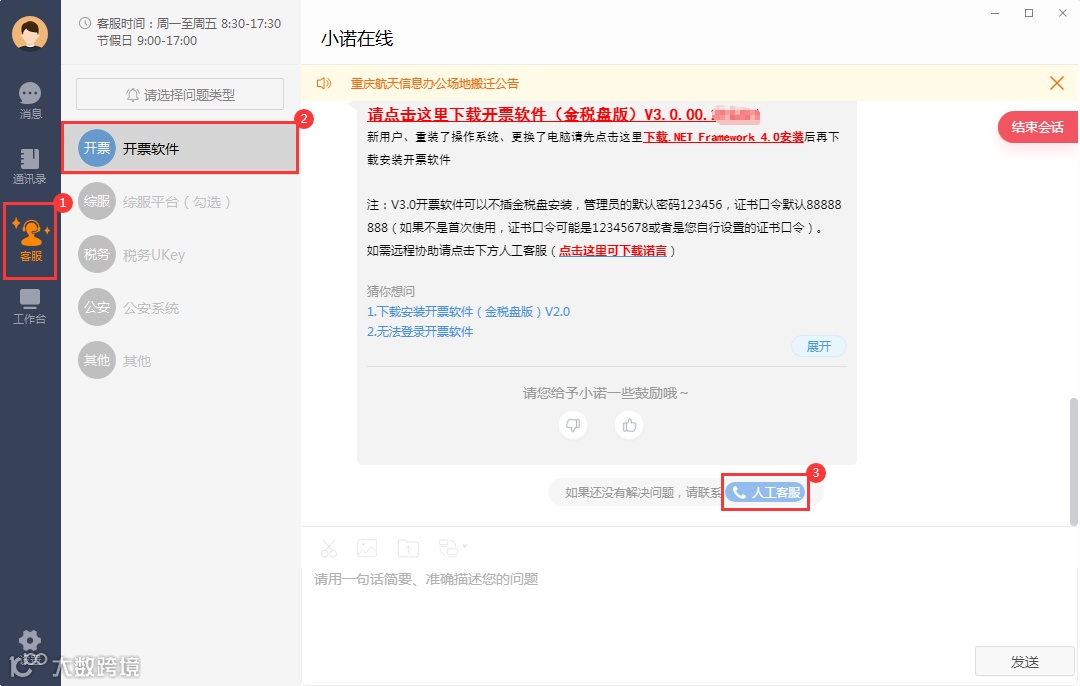Open the 点击这里可下载诺言 link

(x=612, y=251)
